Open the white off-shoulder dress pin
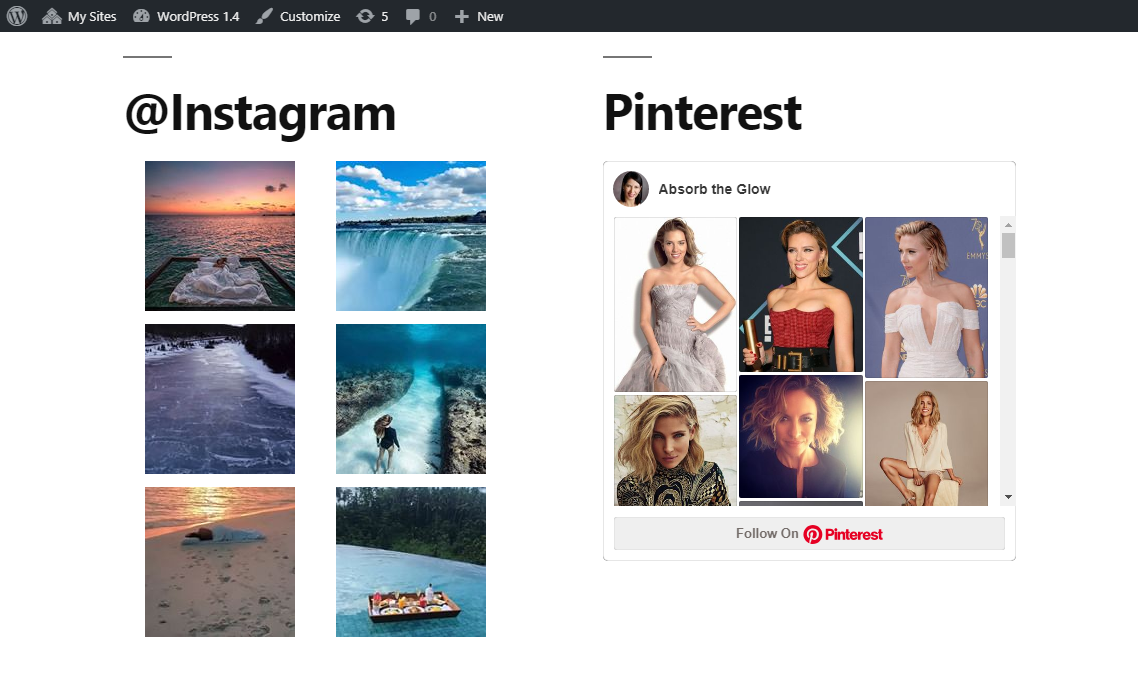This screenshot has height=699, width=1138. coord(926,298)
